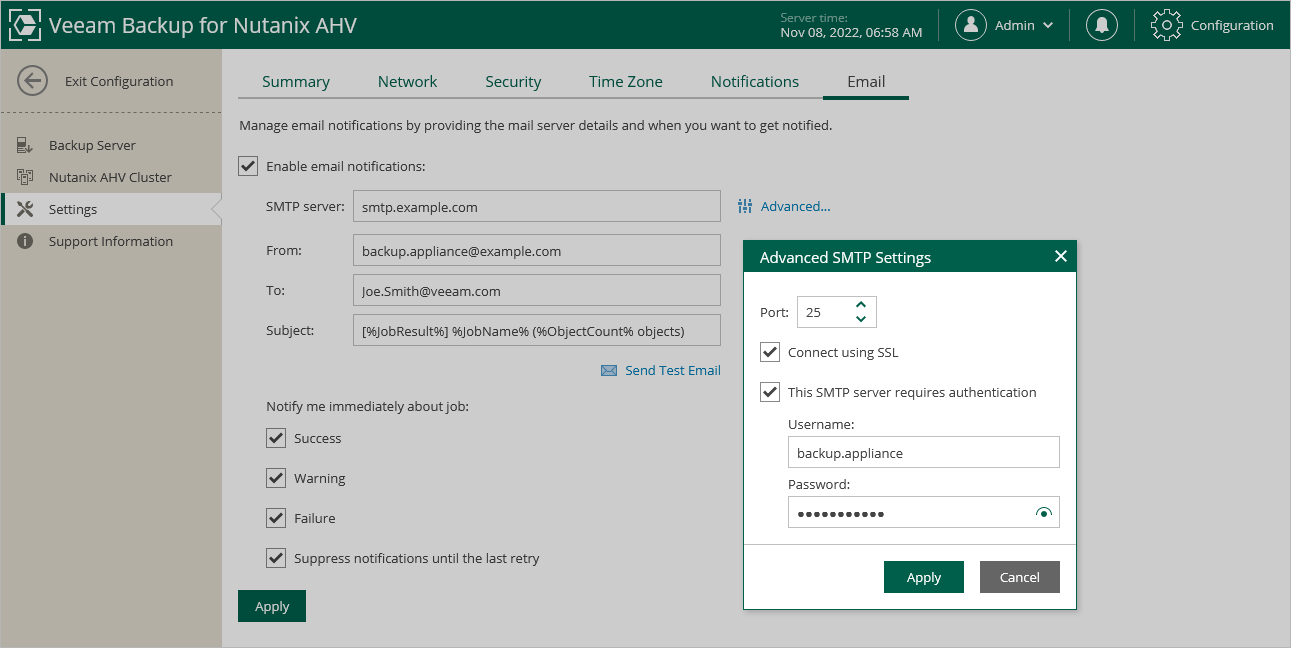Click the From email input field

[x=537, y=251]
